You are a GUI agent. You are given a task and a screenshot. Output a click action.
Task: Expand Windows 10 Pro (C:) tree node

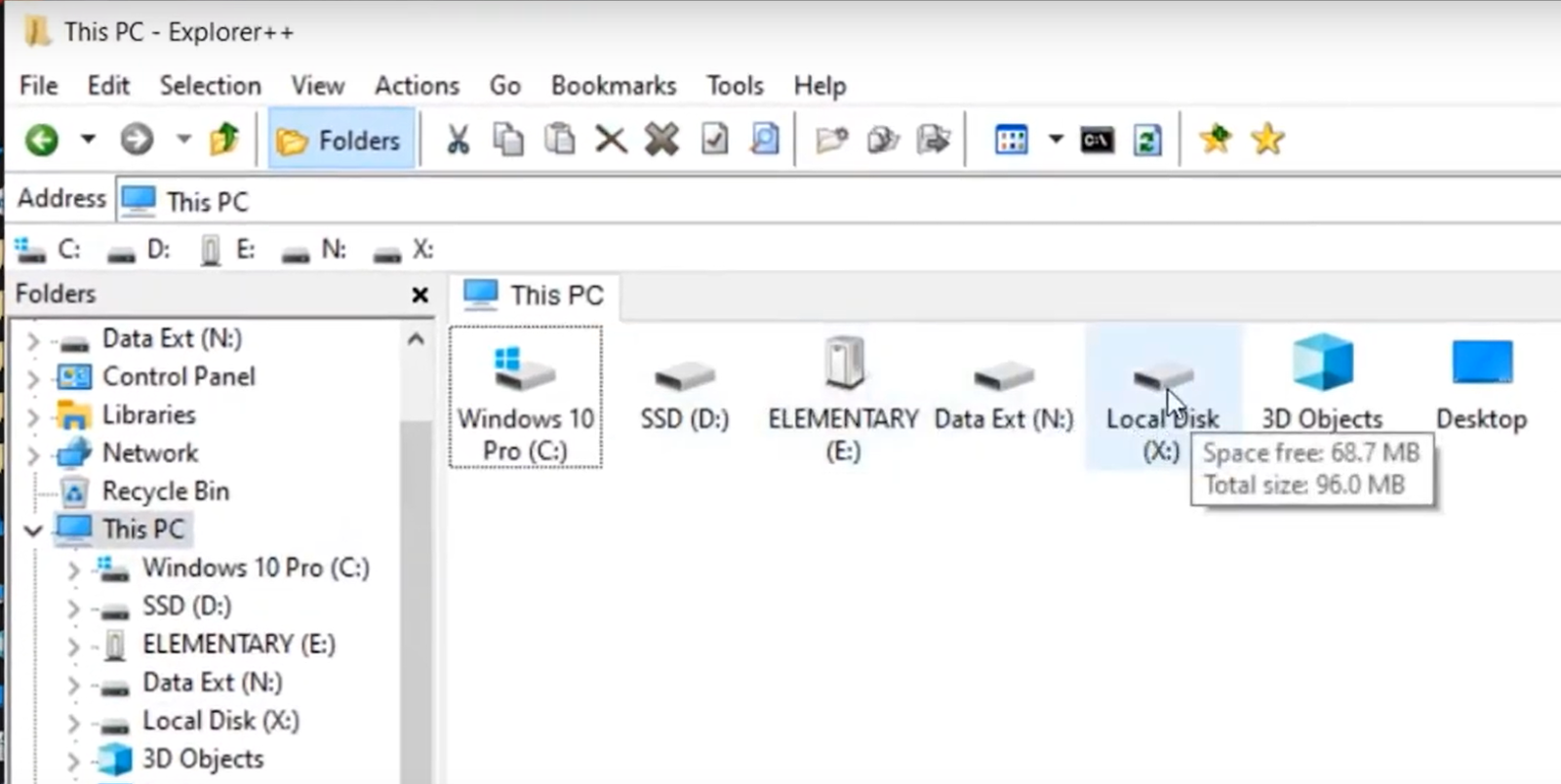(x=73, y=570)
